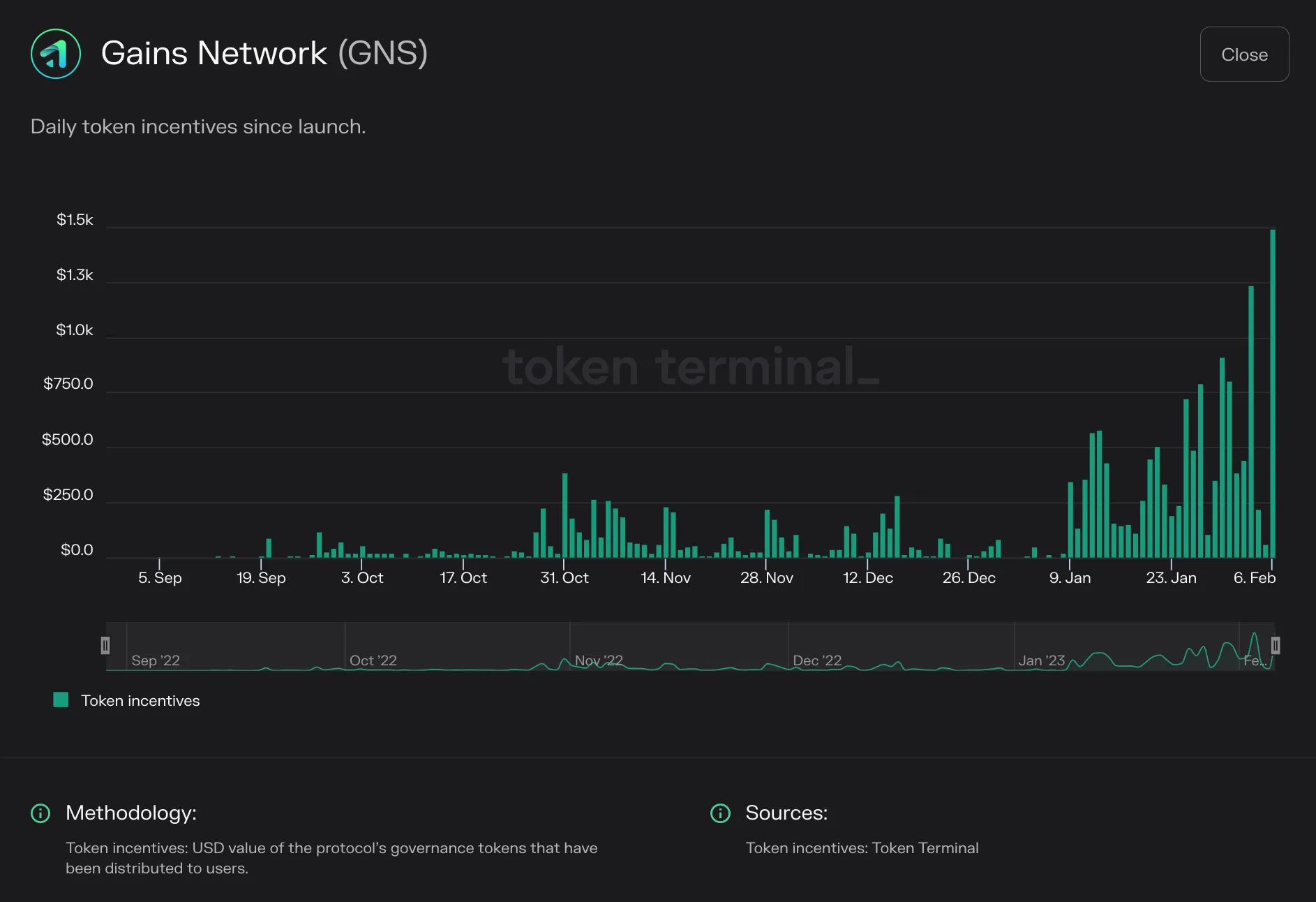The height and width of the screenshot is (902, 1316).
Task: Click the Methodology info icon
Action: point(40,813)
